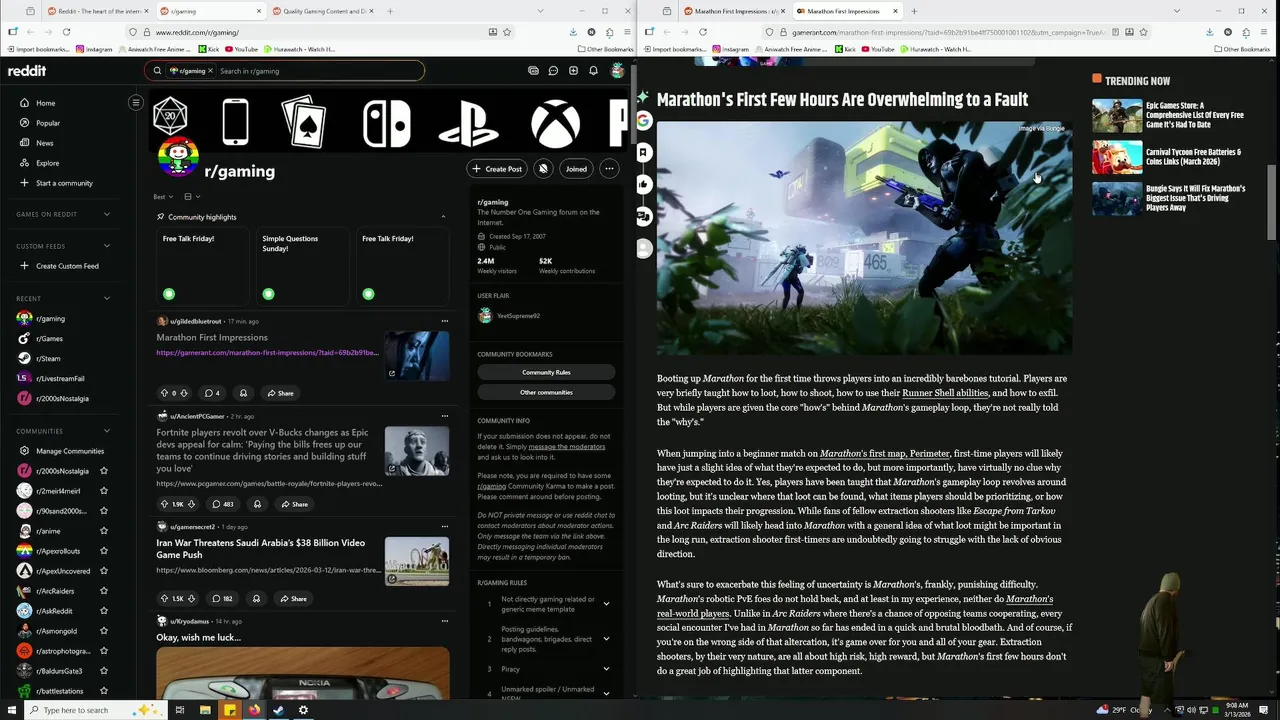1280x720 pixels.
Task: Open Other communities bookmark button
Action: (x=546, y=392)
